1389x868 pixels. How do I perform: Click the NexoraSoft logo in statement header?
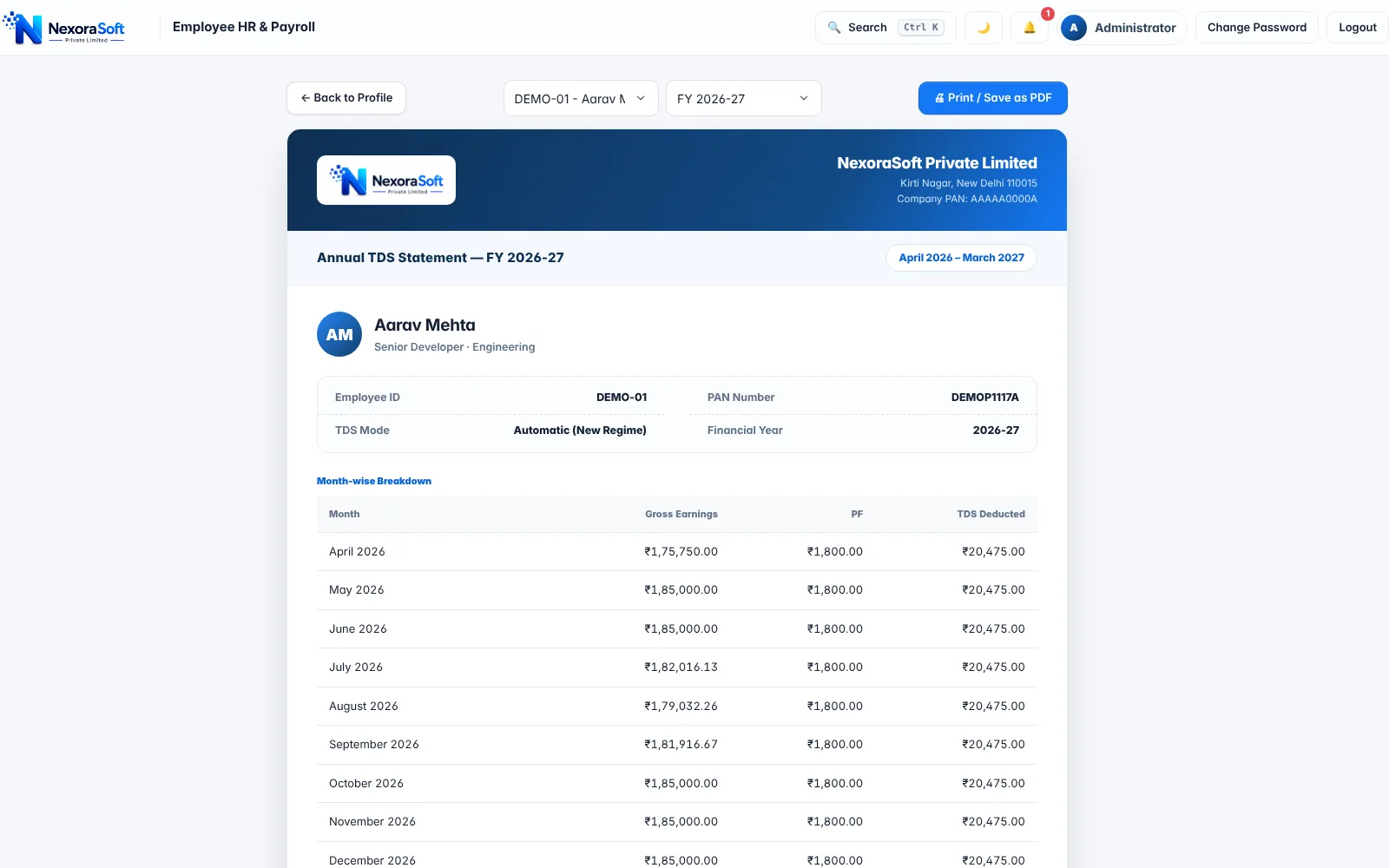tap(386, 180)
